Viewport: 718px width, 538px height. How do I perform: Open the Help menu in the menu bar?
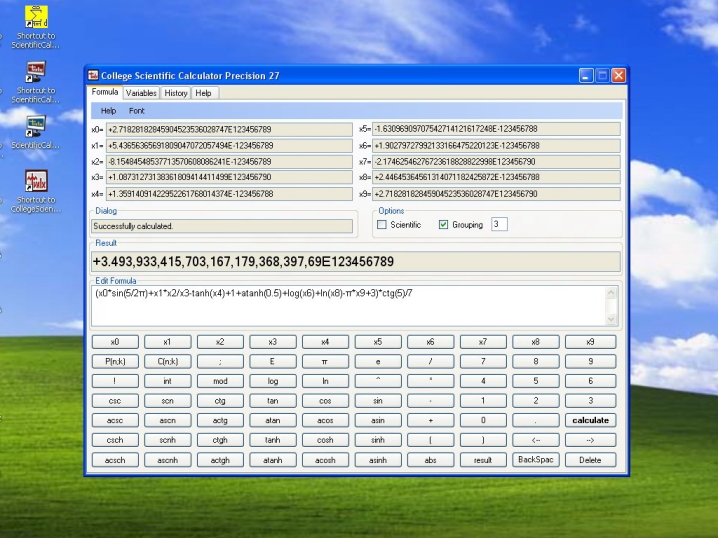108,110
